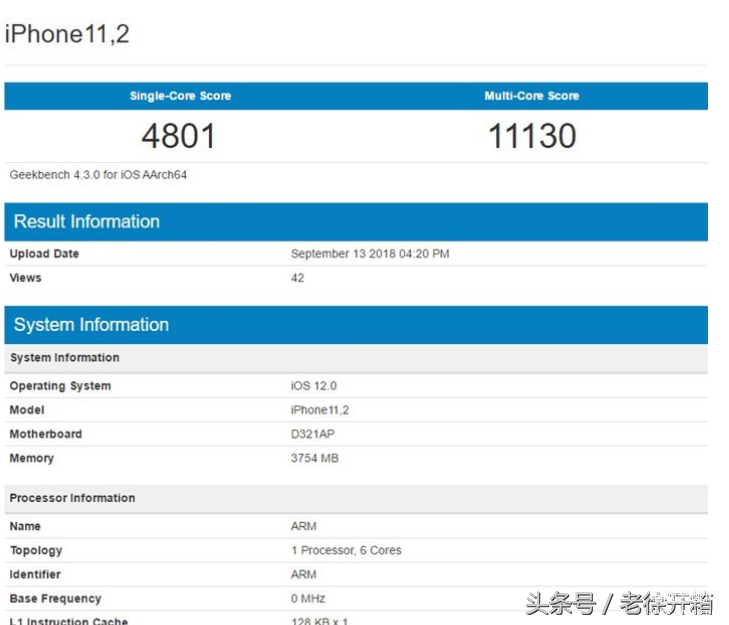729x625 pixels.
Task: Click the ARM value in the Identifier row
Action: [x=304, y=574]
